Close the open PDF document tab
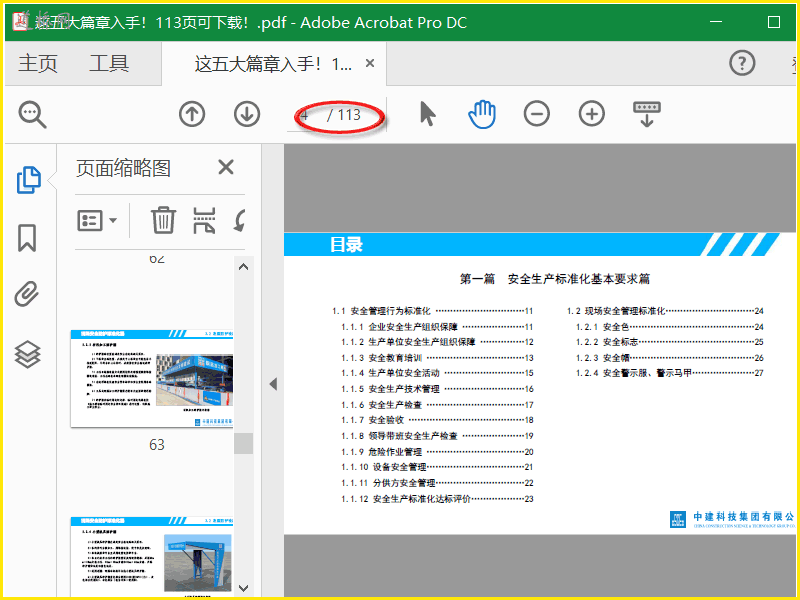800x600 pixels. (x=370, y=63)
